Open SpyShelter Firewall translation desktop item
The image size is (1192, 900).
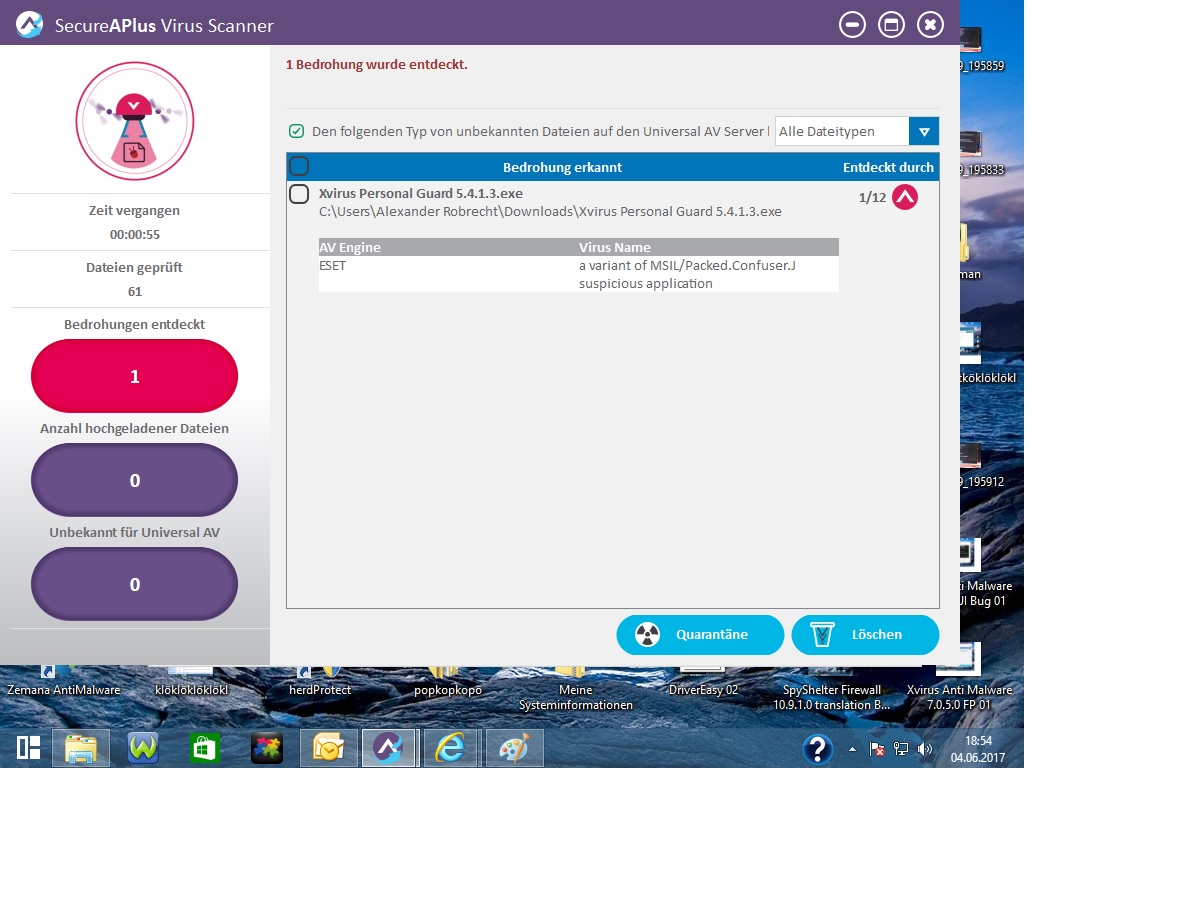(831, 689)
